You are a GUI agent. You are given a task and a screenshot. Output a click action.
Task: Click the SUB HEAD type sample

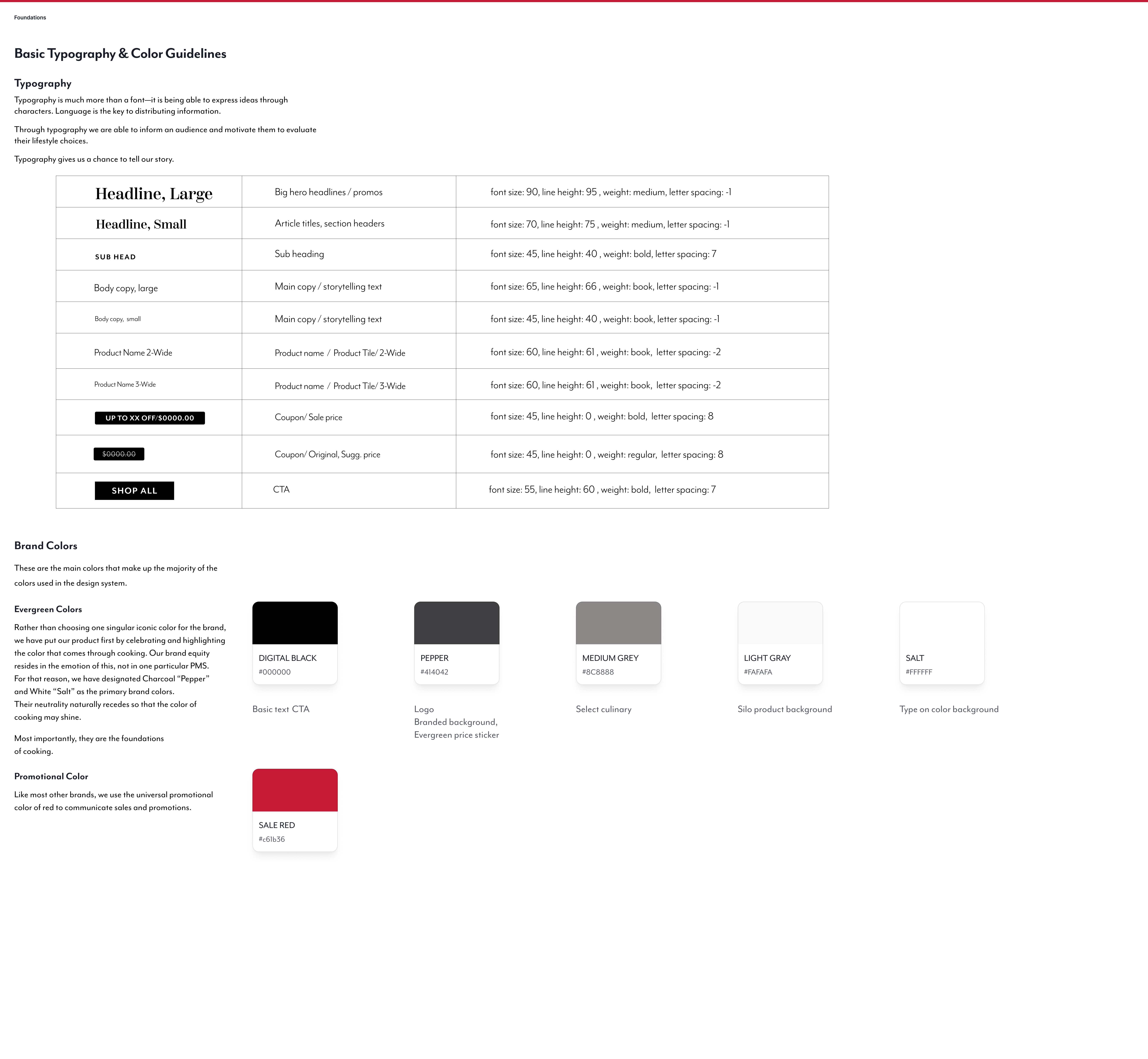115,257
